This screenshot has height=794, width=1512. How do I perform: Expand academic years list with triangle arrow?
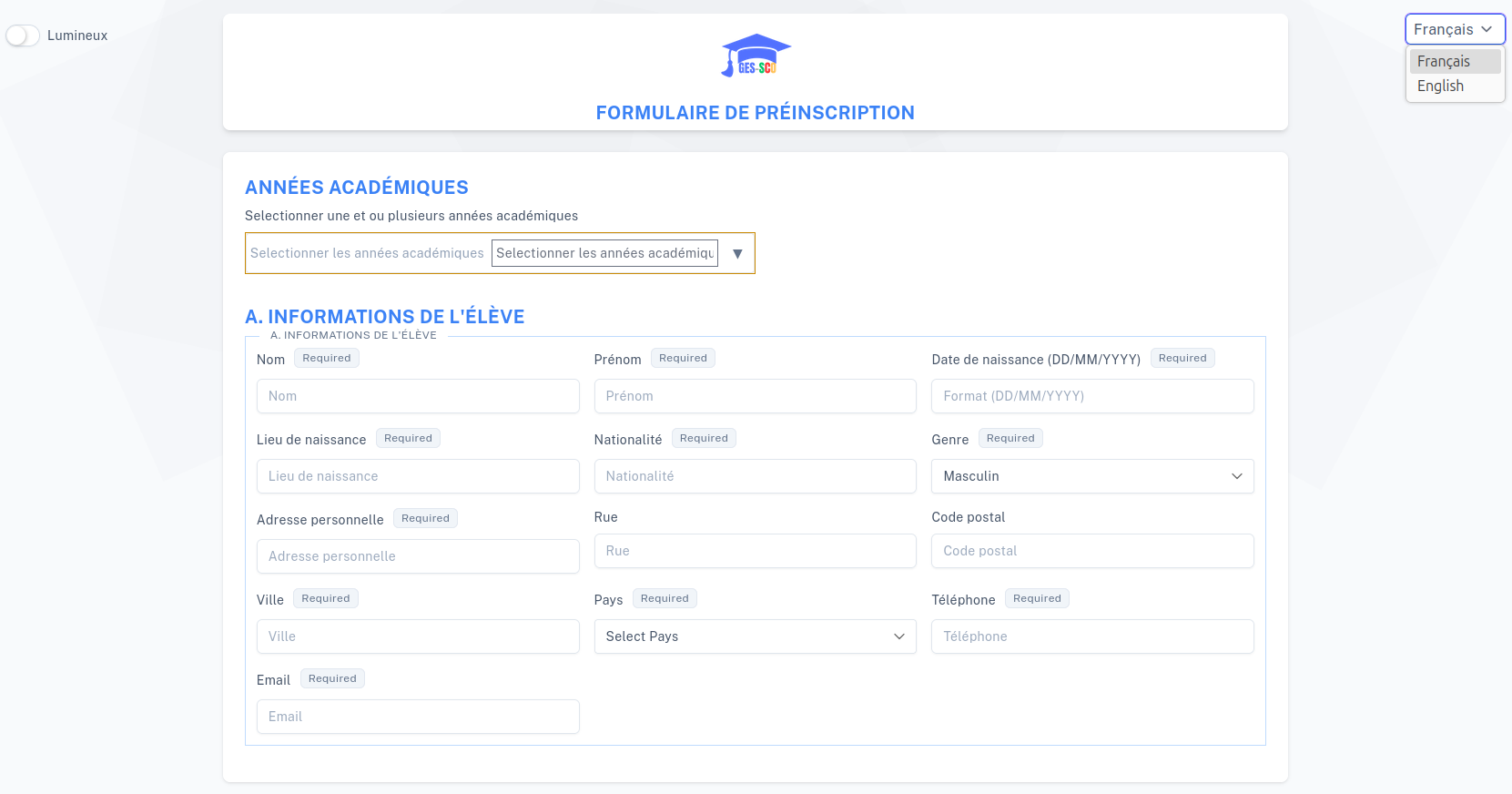pyautogui.click(x=737, y=254)
